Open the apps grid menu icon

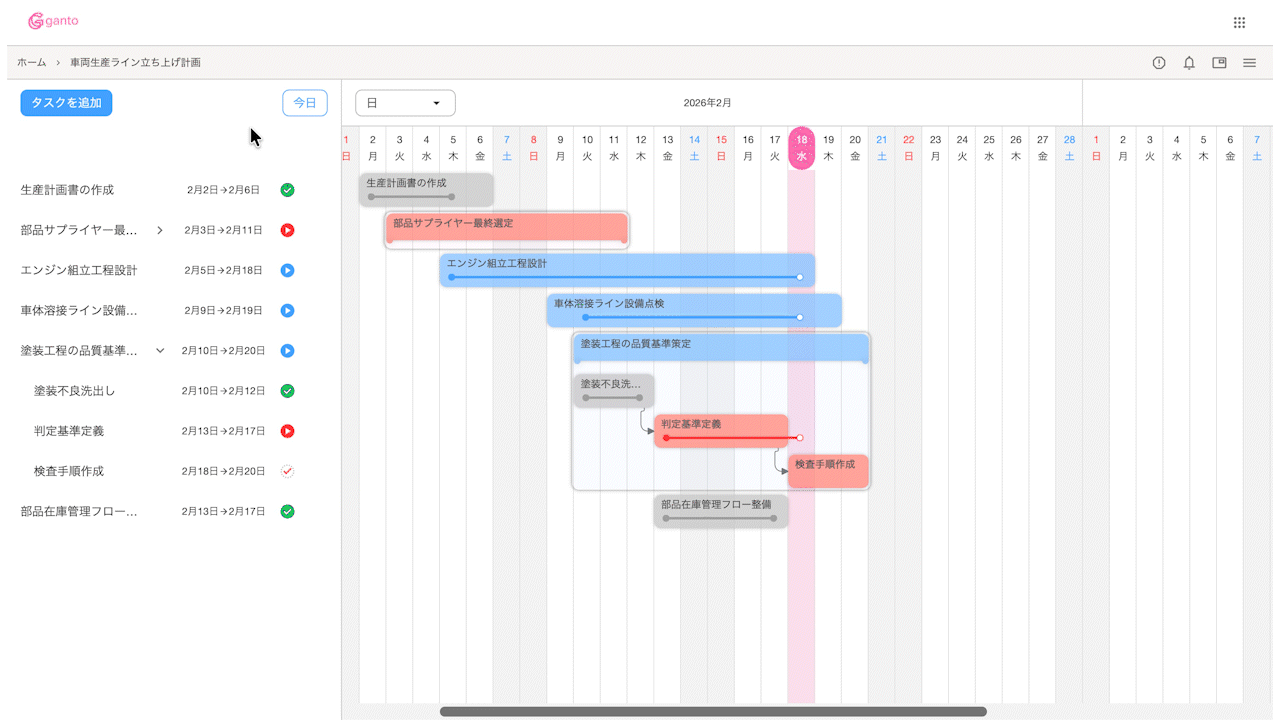click(1239, 22)
